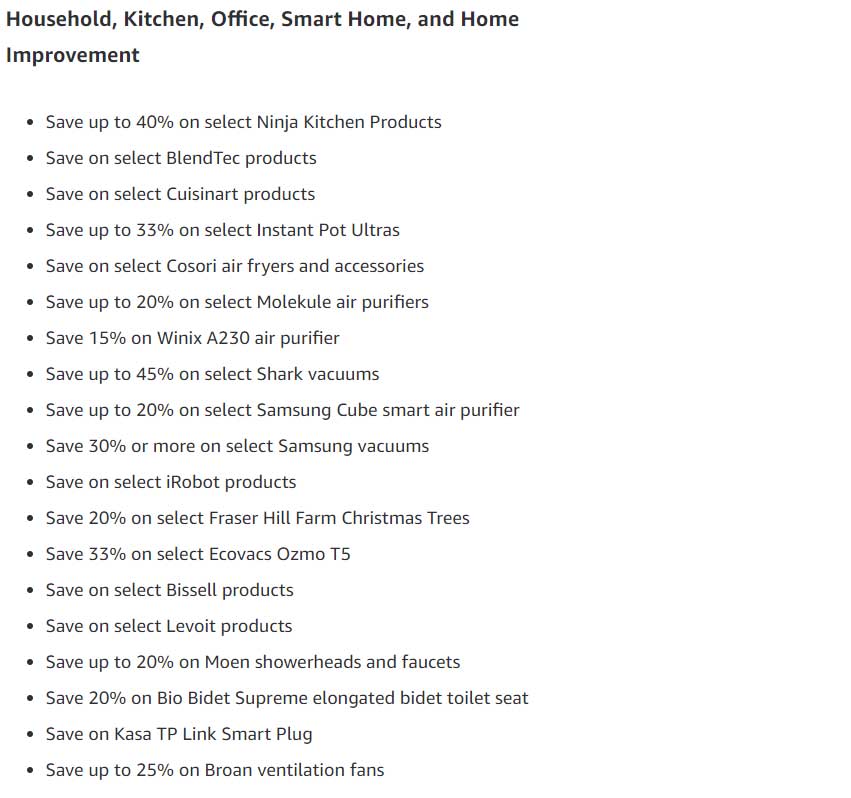This screenshot has width=851, height=798.
Task: Open the Bissell products deal
Action: (169, 590)
